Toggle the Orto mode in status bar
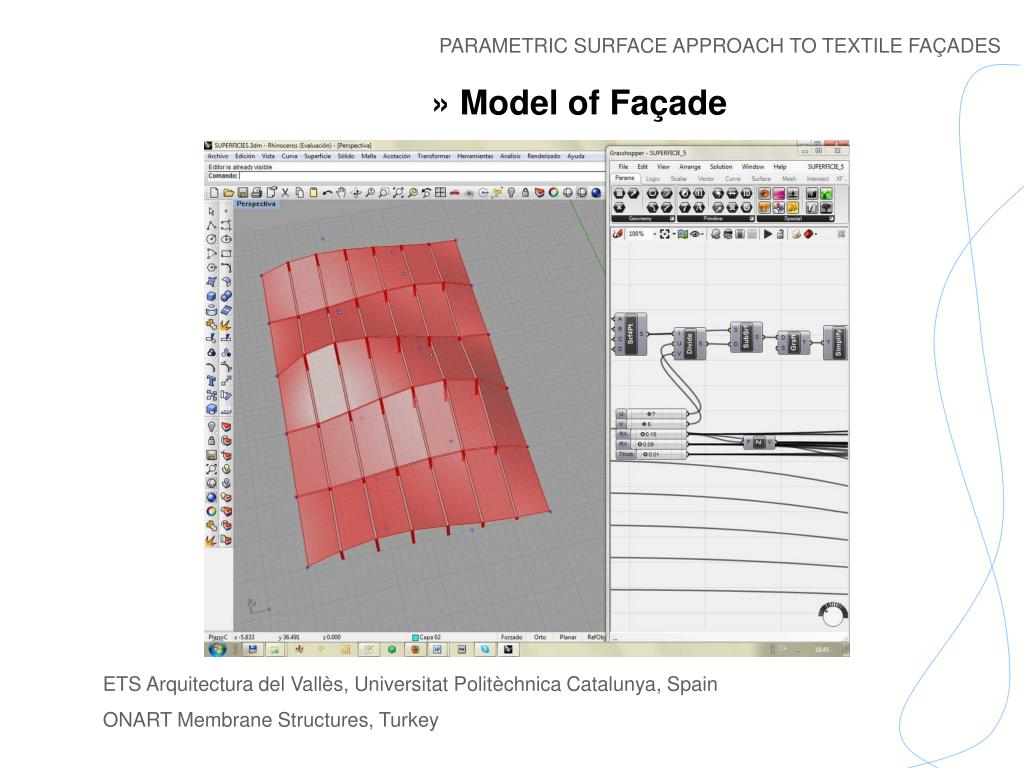 [540, 637]
